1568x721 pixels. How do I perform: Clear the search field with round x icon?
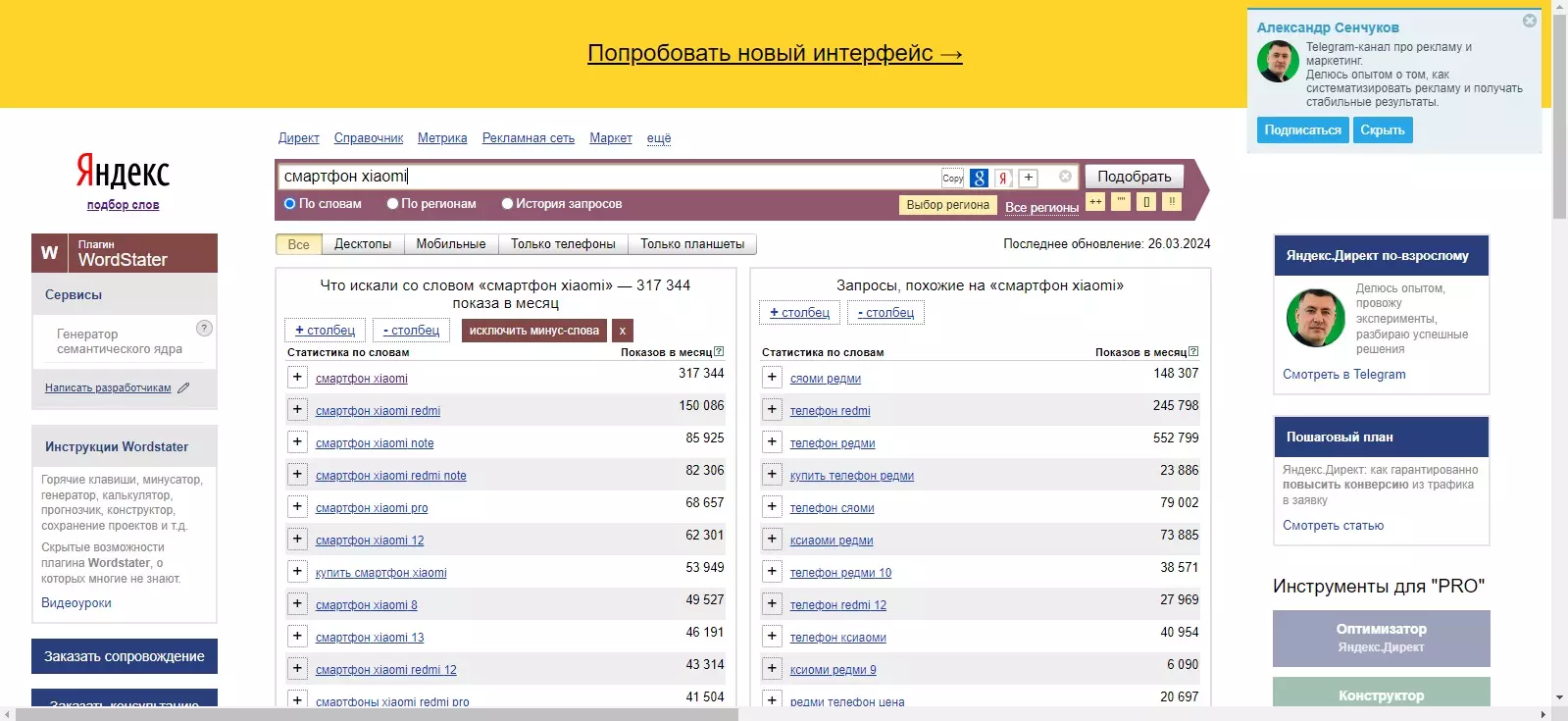1065,177
